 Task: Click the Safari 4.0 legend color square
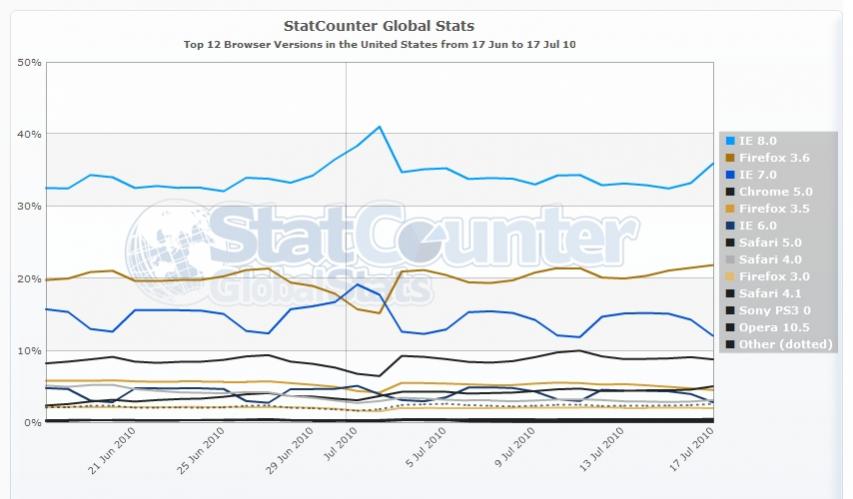(x=729, y=259)
